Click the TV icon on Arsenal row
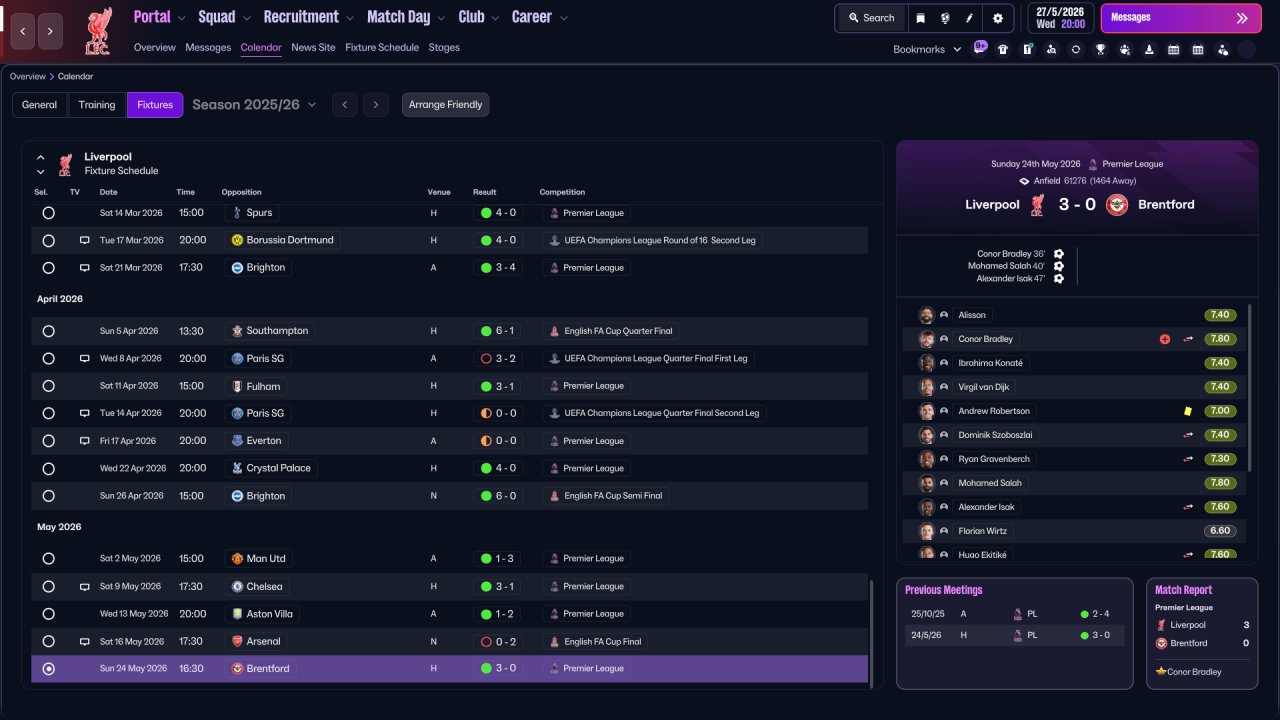The height and width of the screenshot is (720, 1280). (x=85, y=642)
